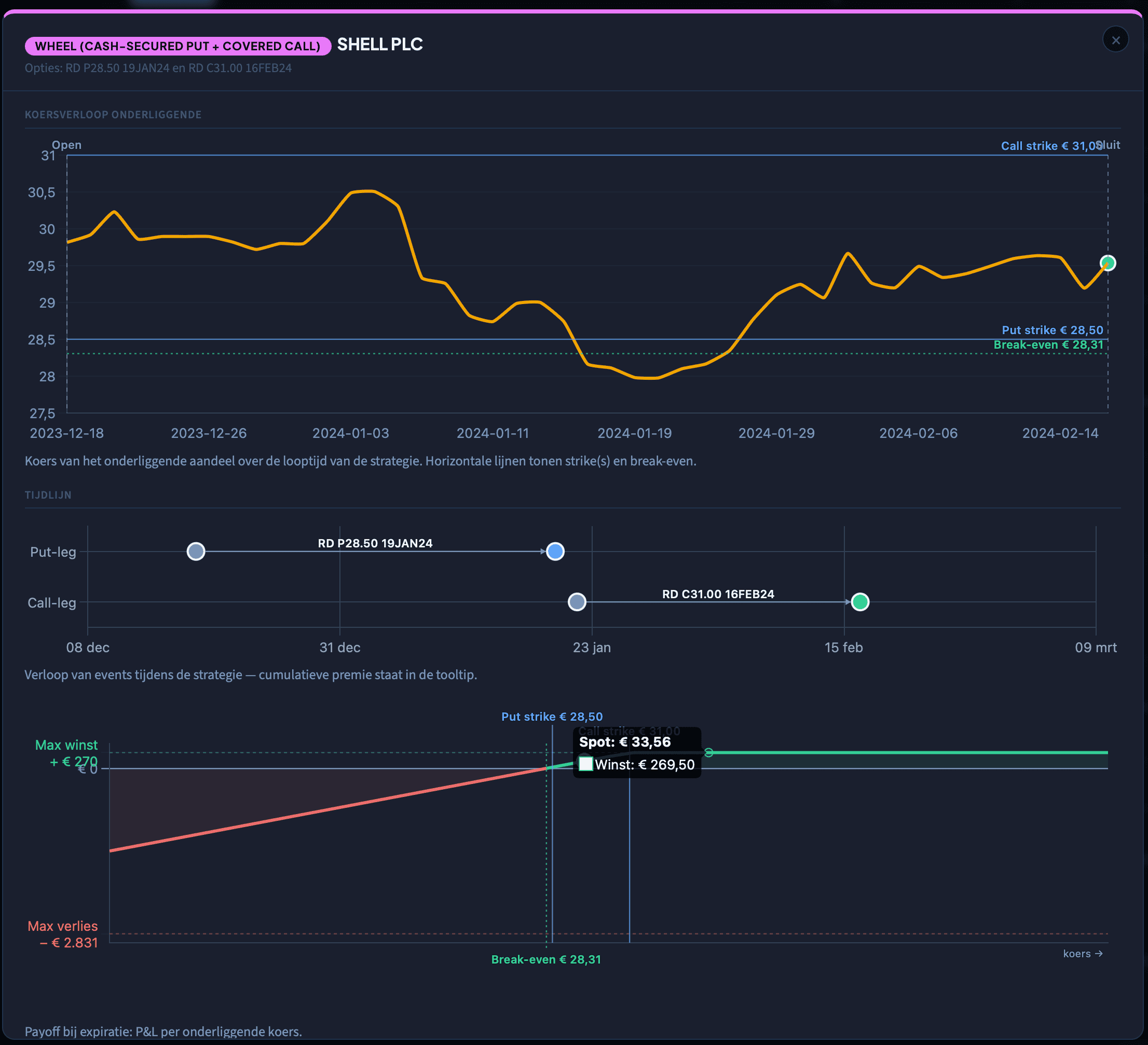Click the white swatch beside 'Winst' in the tooltip
This screenshot has width=1148, height=1045.
pyautogui.click(x=586, y=764)
